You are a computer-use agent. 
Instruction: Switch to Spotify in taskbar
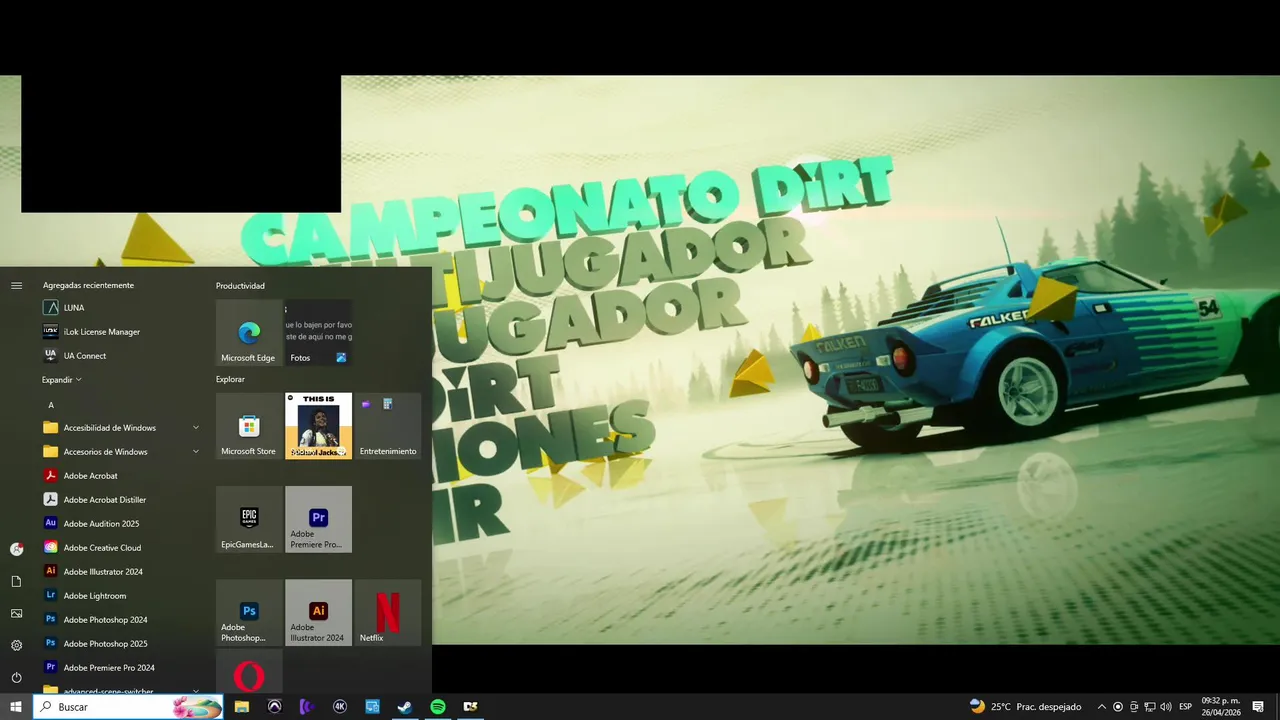pos(438,707)
